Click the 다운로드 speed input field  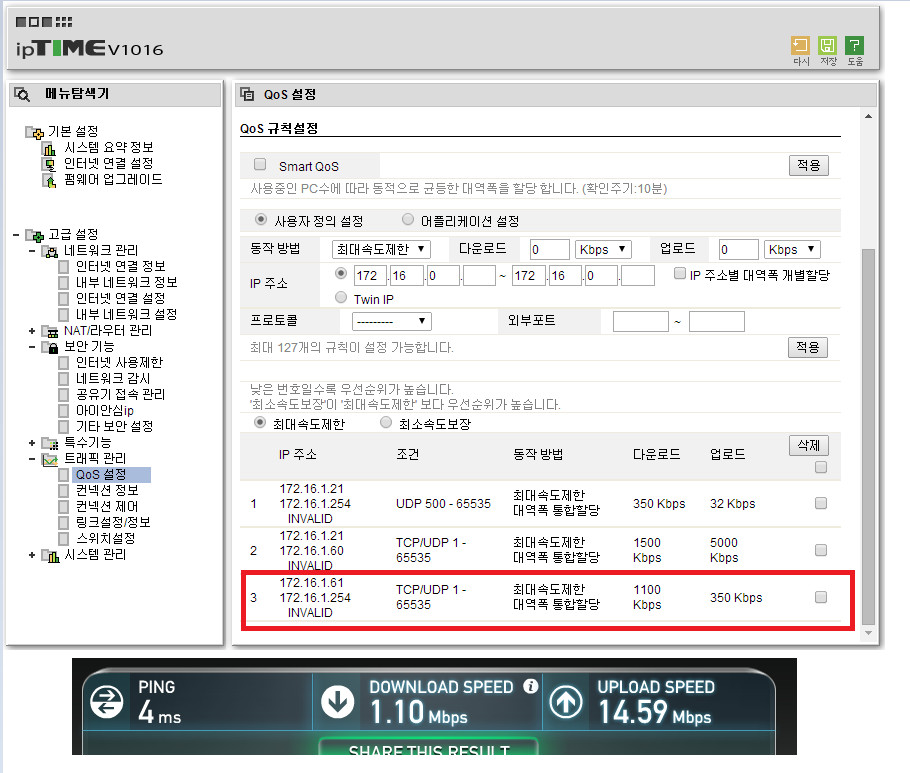click(x=550, y=250)
